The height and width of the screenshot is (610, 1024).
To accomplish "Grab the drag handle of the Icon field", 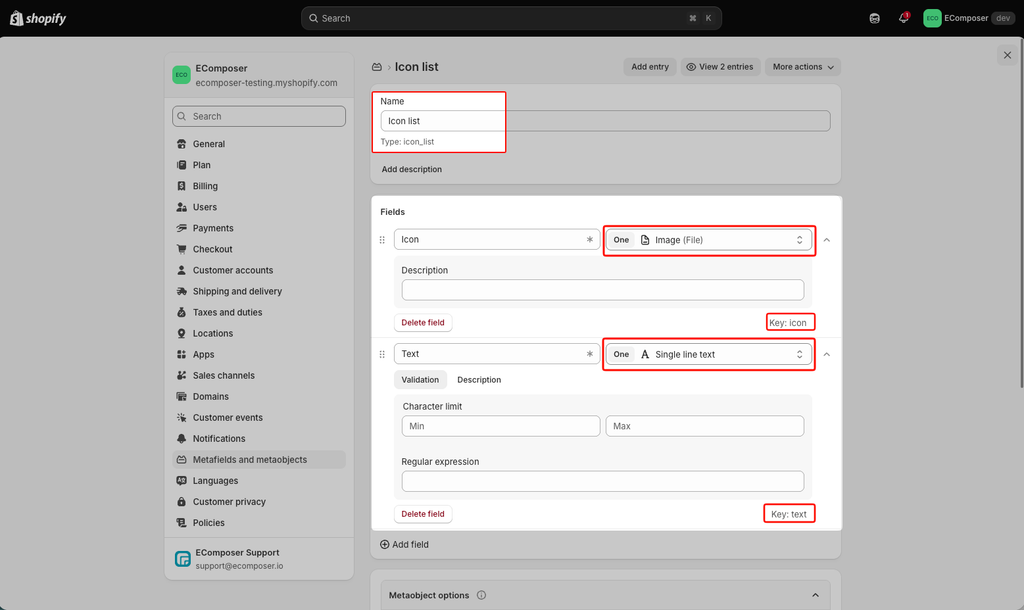I will (382, 240).
